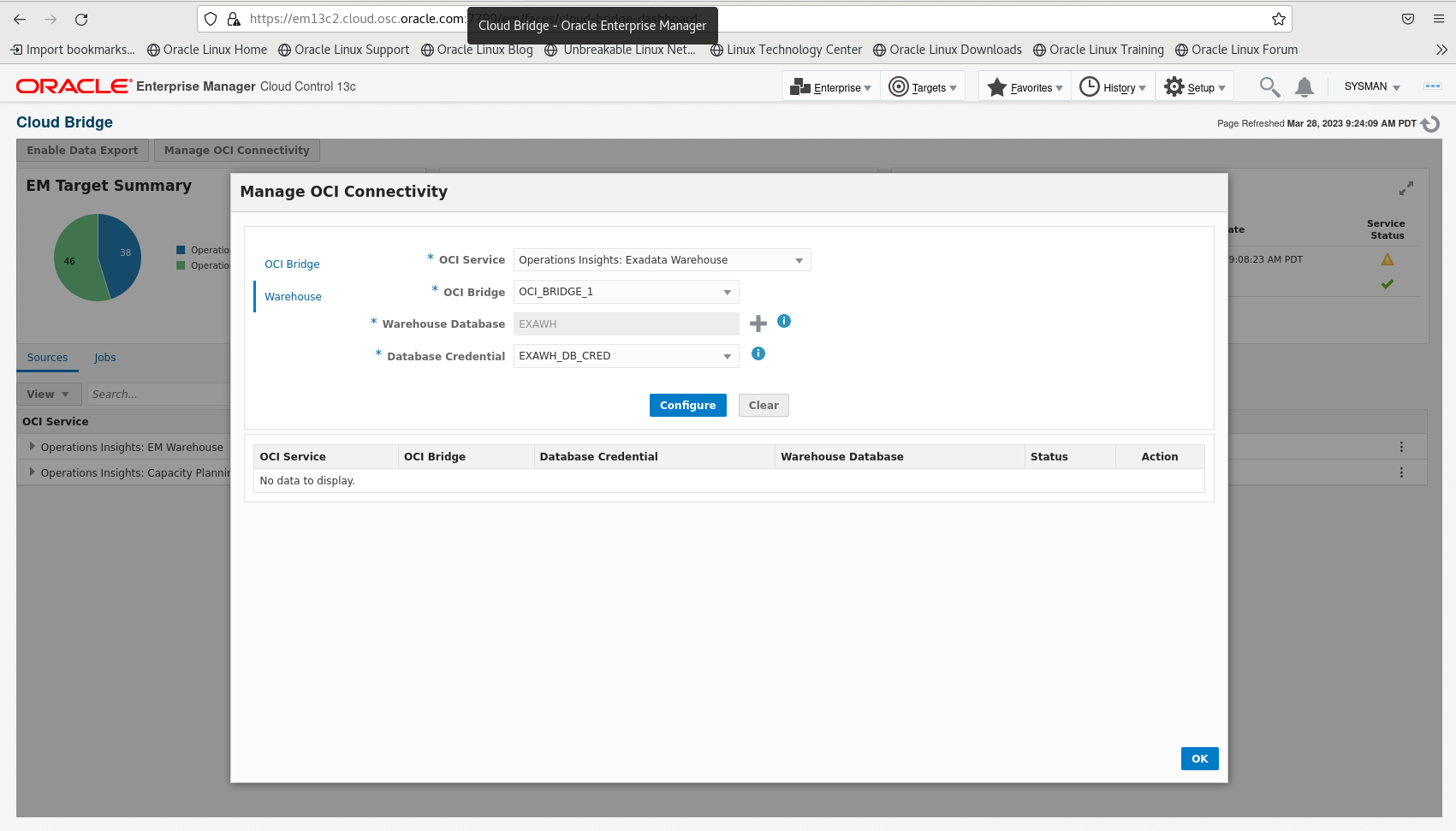Image resolution: width=1456 pixels, height=831 pixels.
Task: Open the Favorites menu
Action: click(x=1025, y=86)
